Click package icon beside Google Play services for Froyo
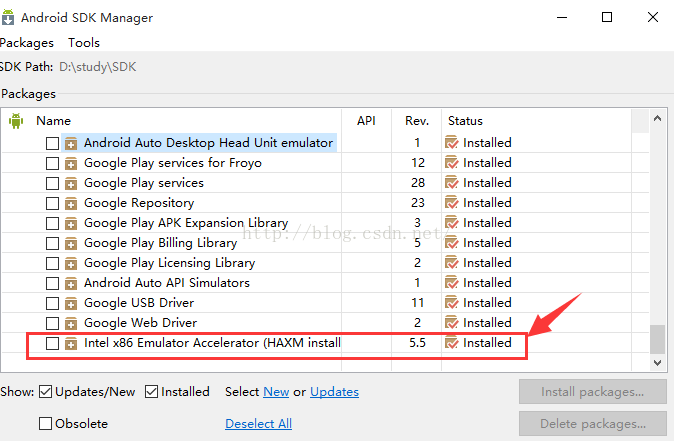The height and width of the screenshot is (445, 674). pos(71,163)
